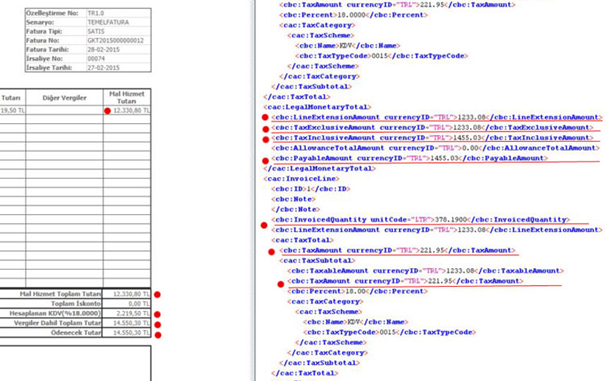Screen dimensions: 605x381
Task: Click red dot beside TaxInclusiveAmount line
Action: coord(265,139)
